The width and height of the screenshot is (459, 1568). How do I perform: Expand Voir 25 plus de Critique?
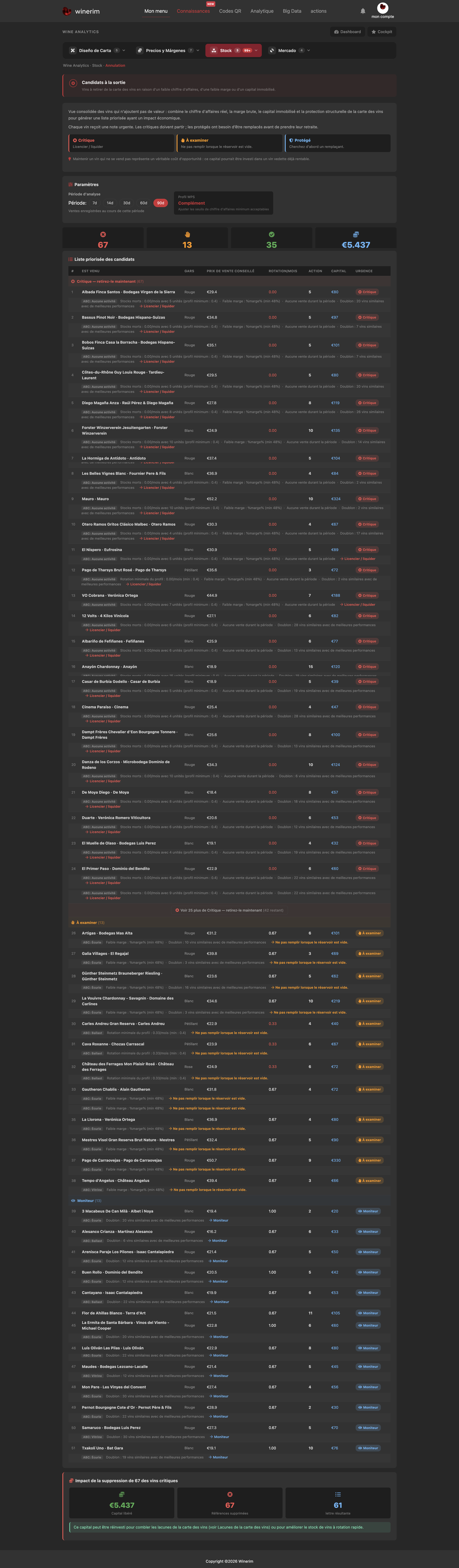pyautogui.click(x=229, y=910)
